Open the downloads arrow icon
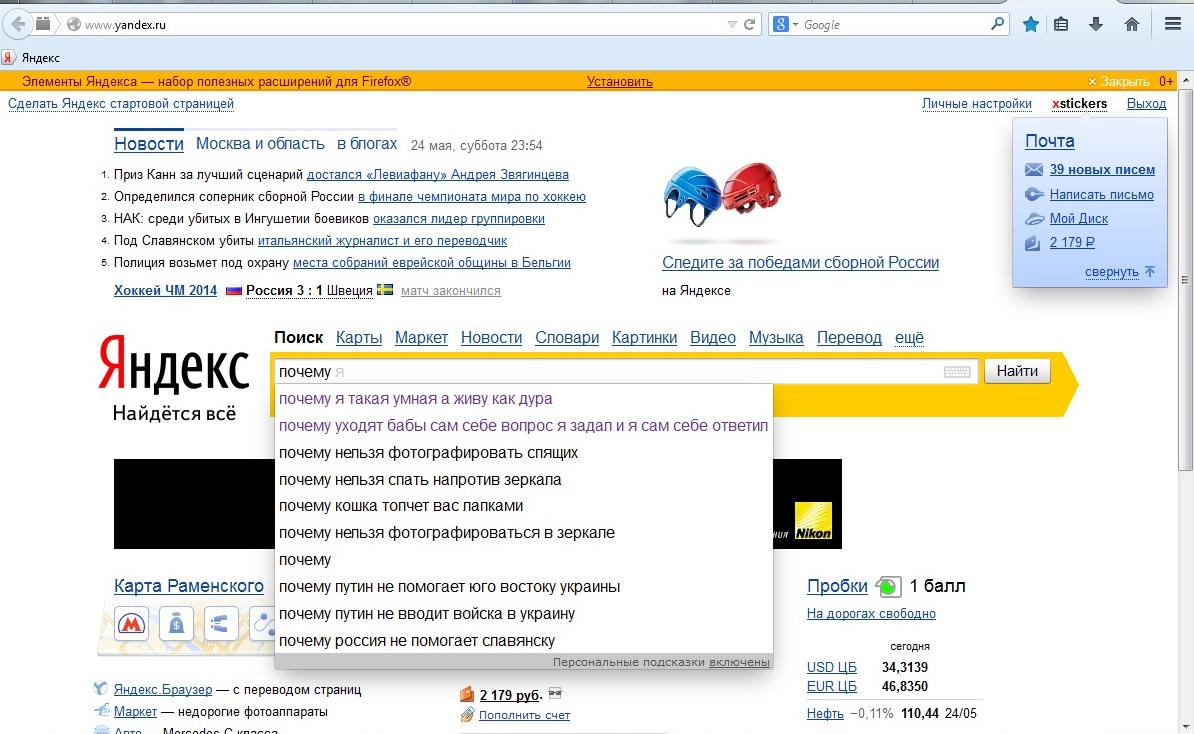 pos(1096,24)
